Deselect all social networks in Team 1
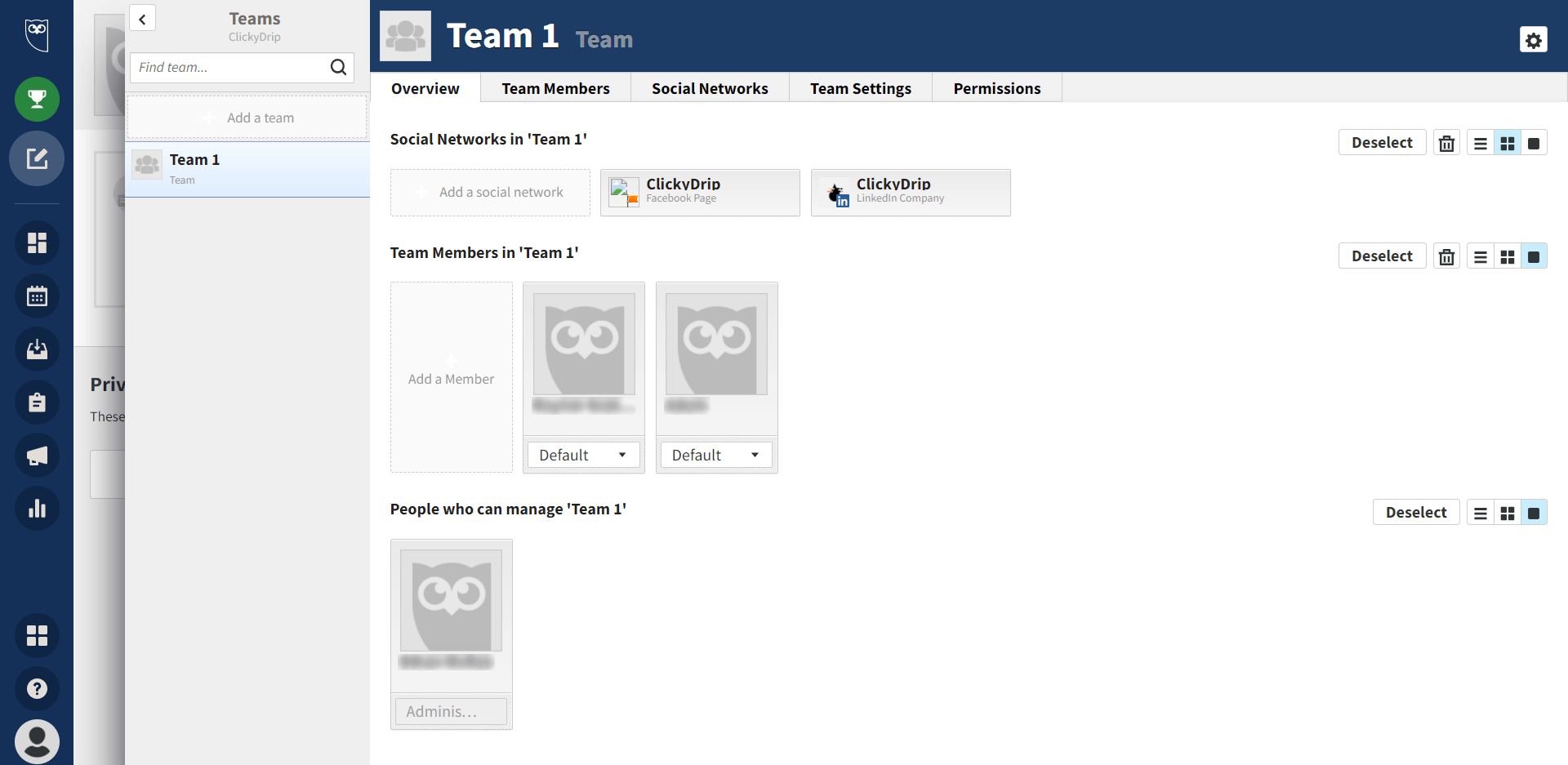Viewport: 1568px width, 765px height. 1382,143
